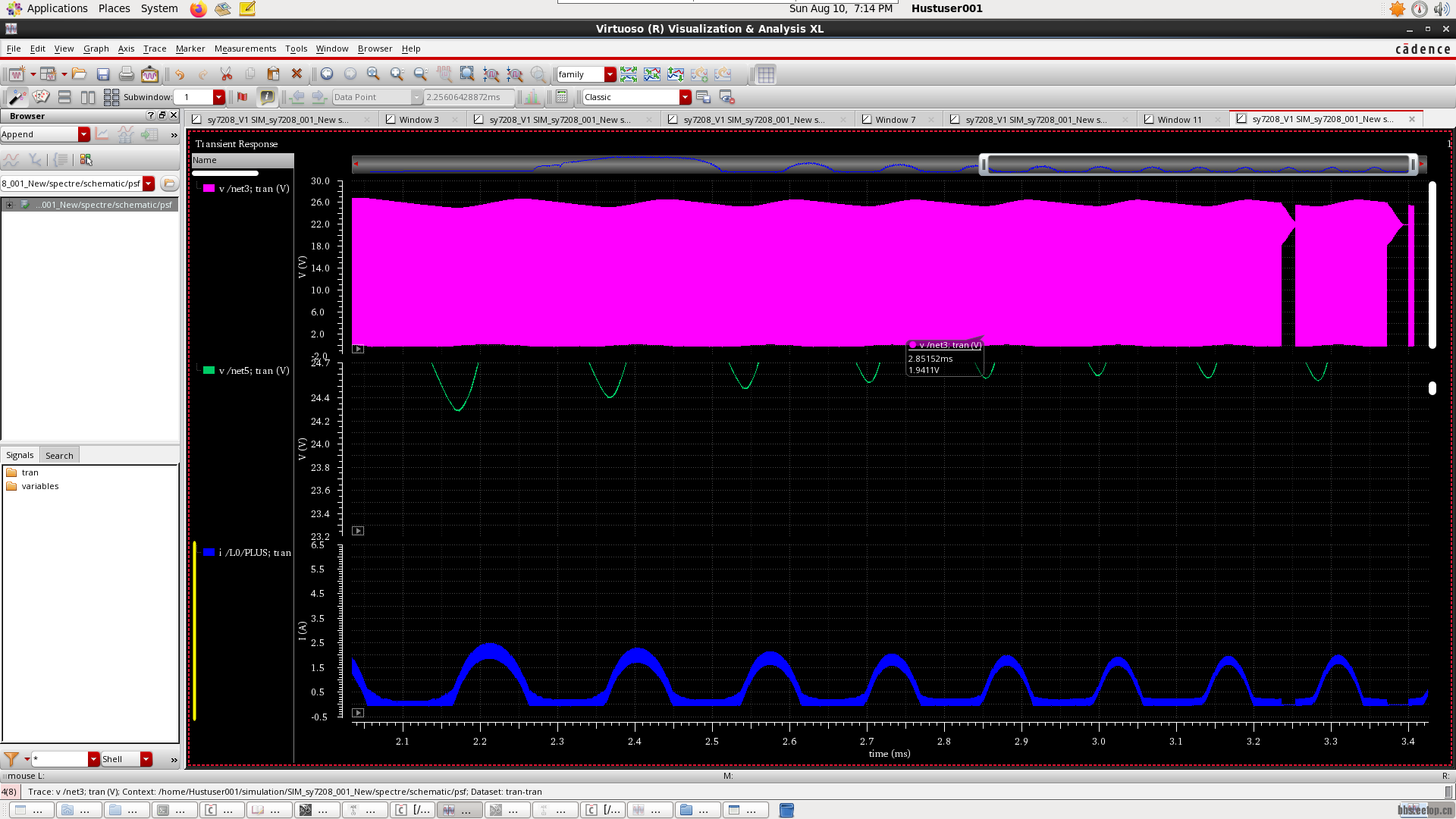This screenshot has height=819, width=1456.
Task: Open dropdown arrow beside new subwindow icon
Action: 64,74
